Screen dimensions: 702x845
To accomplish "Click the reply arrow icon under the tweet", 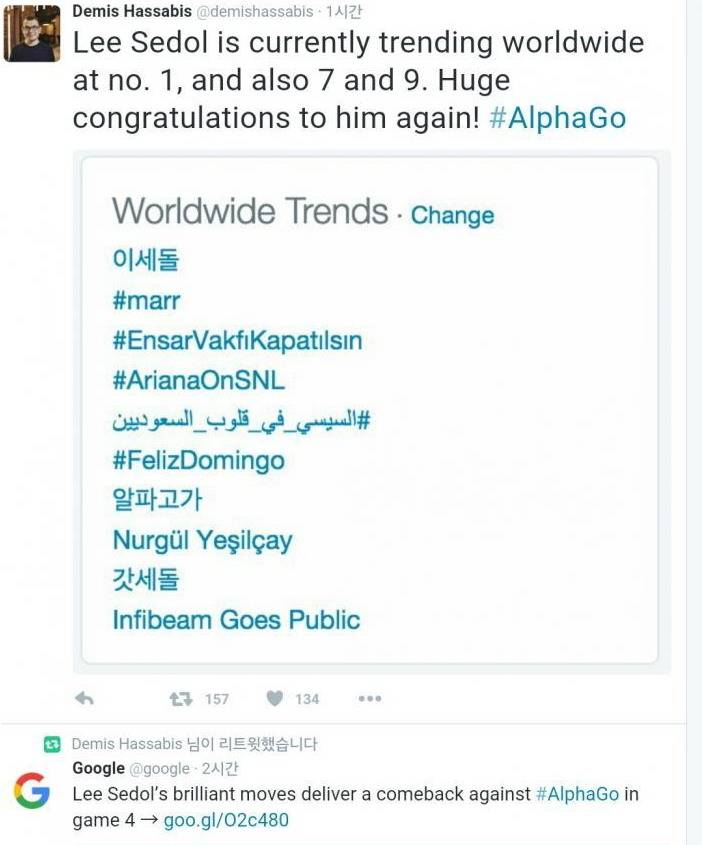I will point(85,699).
